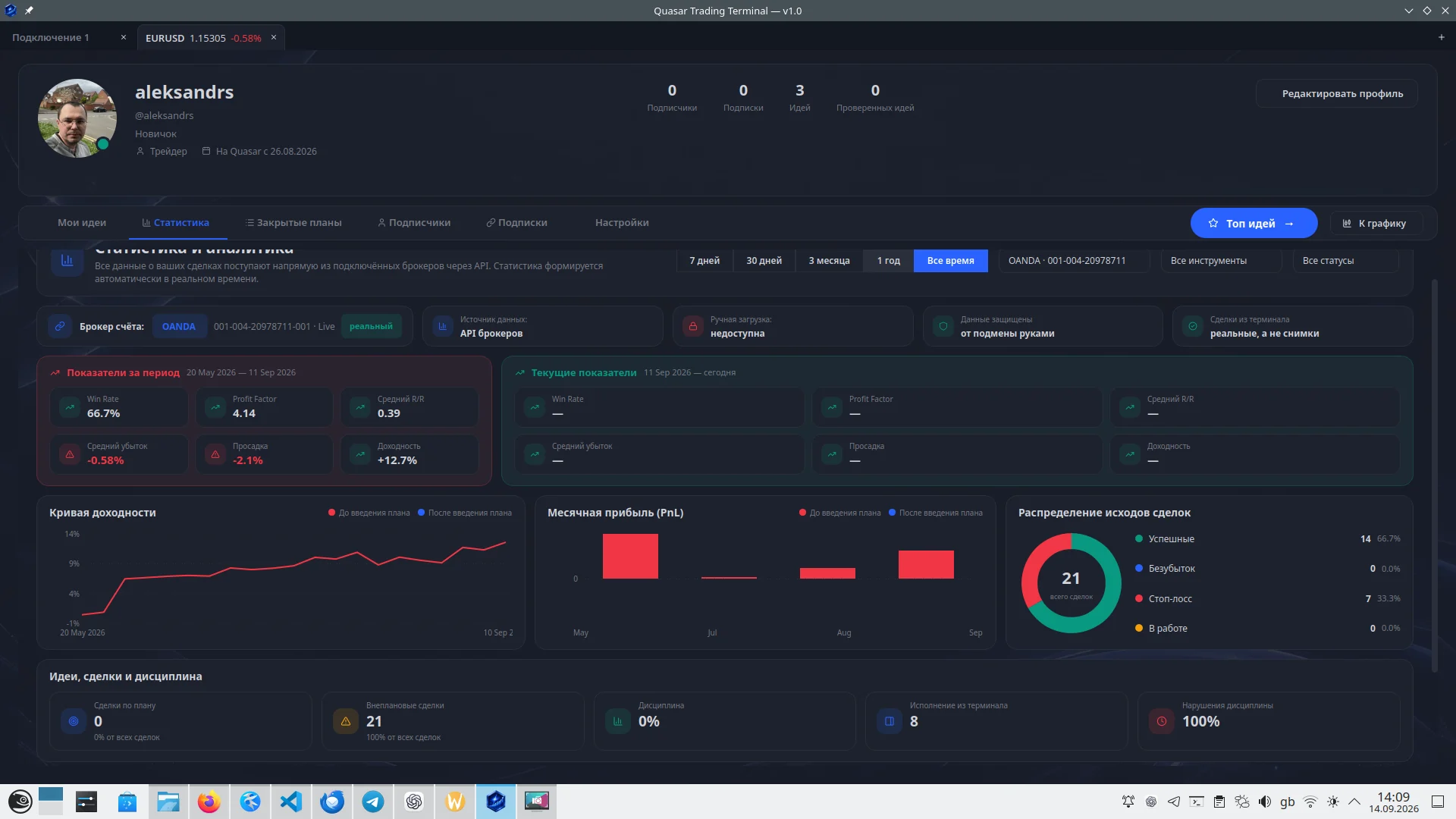Click the unplanned trades warning triangle icon

coord(346,721)
